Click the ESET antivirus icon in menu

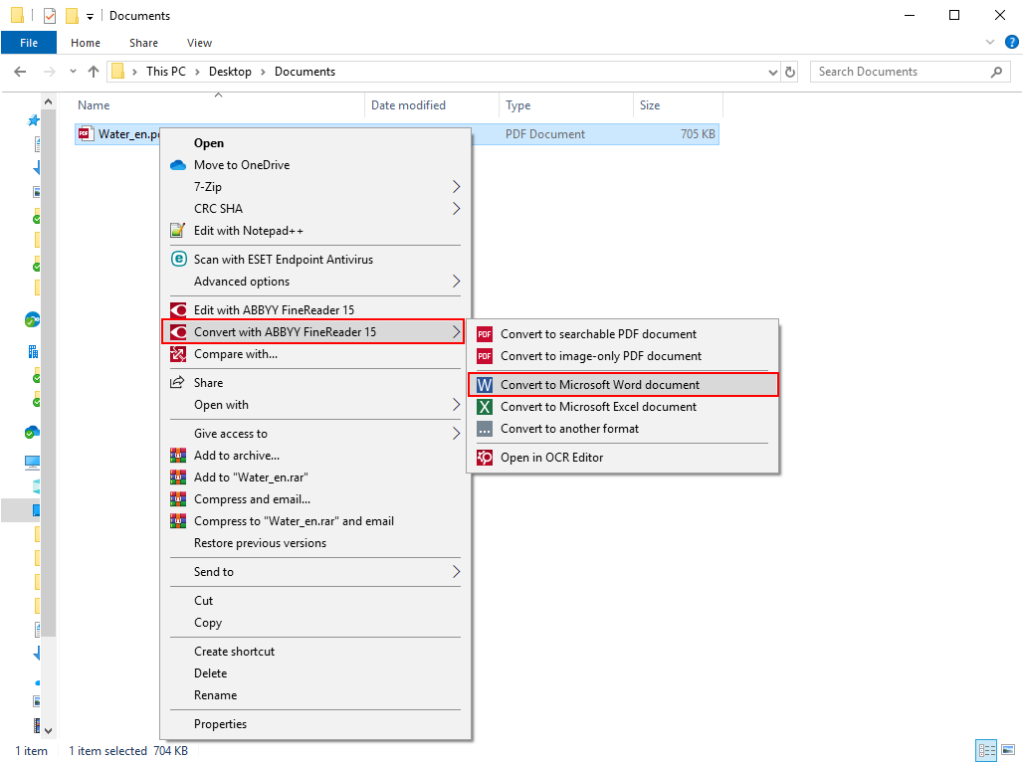point(178,259)
